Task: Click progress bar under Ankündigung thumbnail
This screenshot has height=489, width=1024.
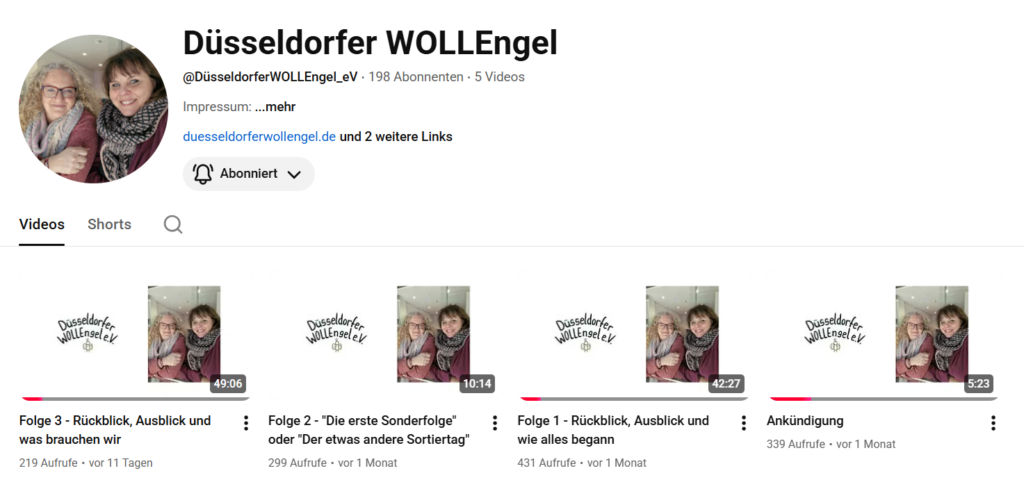Action: click(883, 398)
